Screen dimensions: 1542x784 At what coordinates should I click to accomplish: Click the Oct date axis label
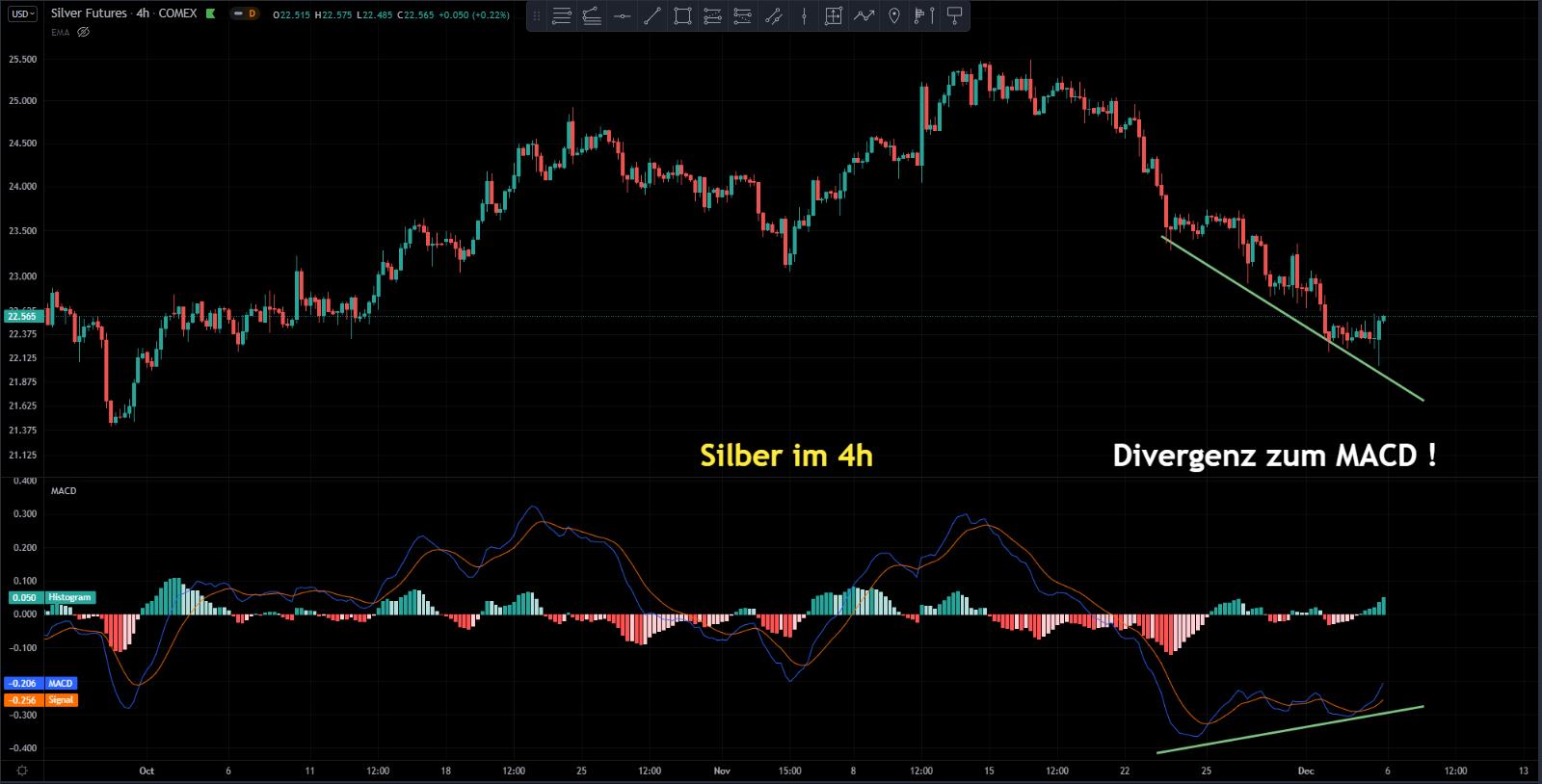coord(146,771)
